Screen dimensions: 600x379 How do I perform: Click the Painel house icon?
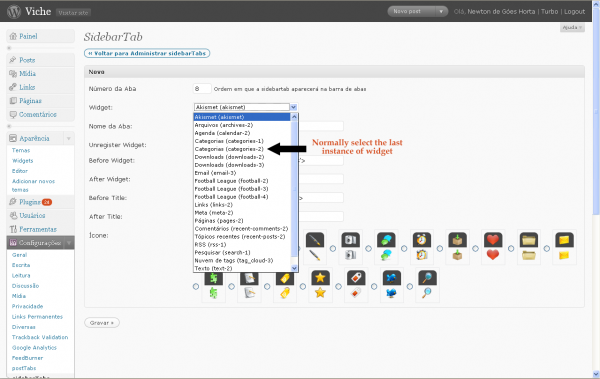[13, 36]
